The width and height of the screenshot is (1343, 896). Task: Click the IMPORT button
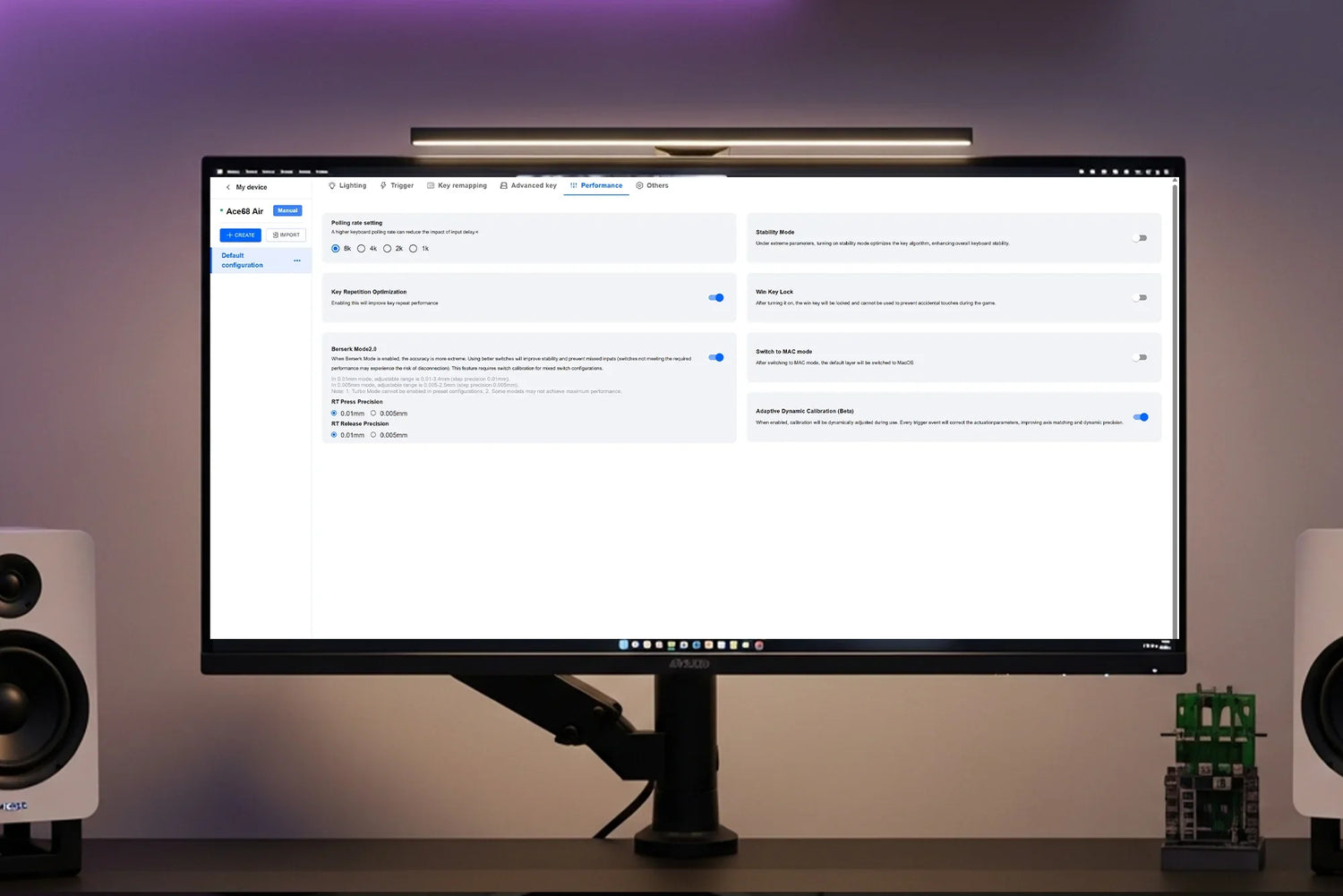pos(286,235)
